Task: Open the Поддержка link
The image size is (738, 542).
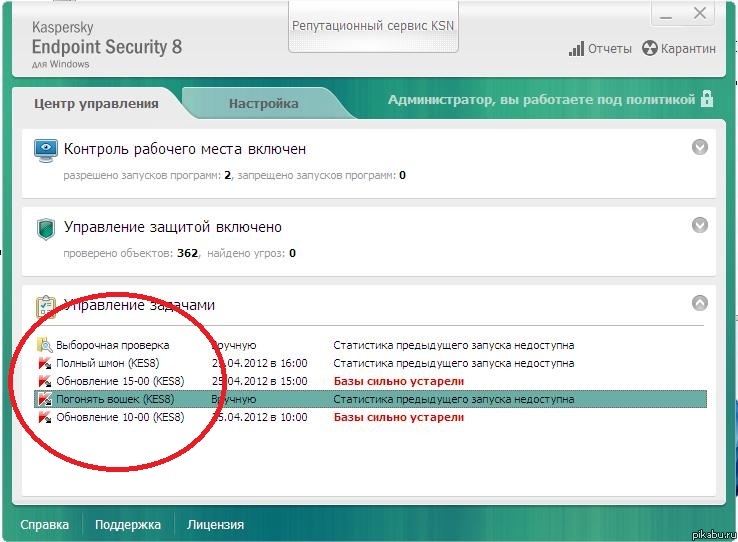Action: coord(128,524)
